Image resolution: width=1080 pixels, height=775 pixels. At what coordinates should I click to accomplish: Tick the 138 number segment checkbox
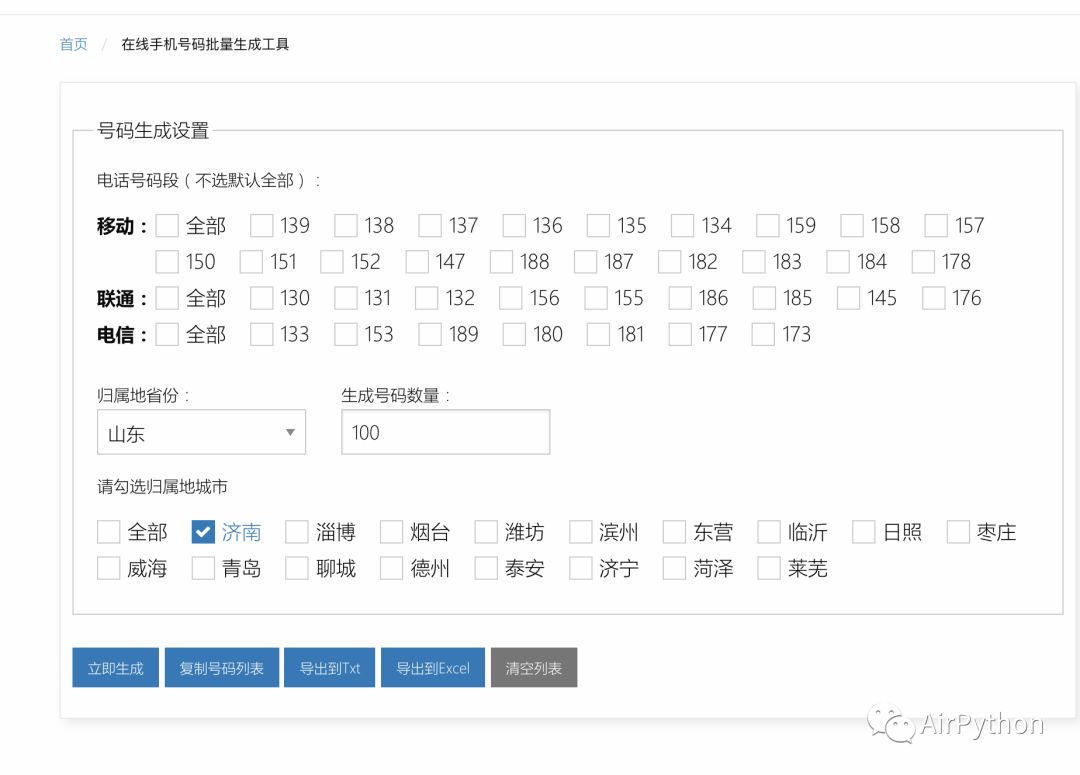tap(346, 225)
